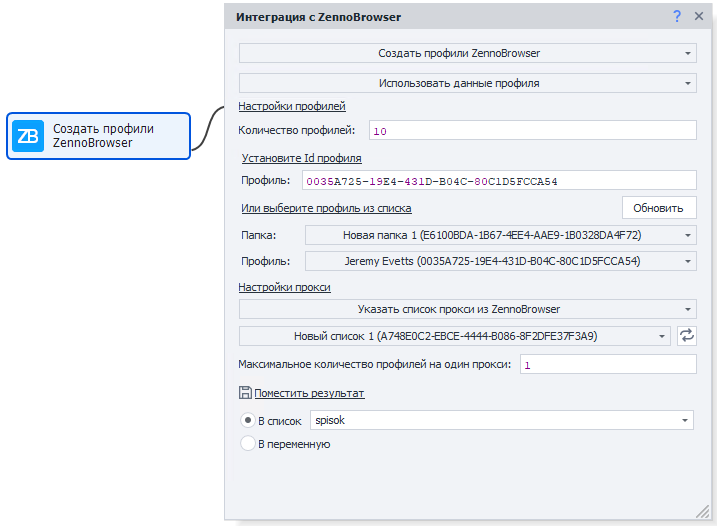Open the Jeremy Evetts profile dropdown
The height and width of the screenshot is (526, 717).
500,261
